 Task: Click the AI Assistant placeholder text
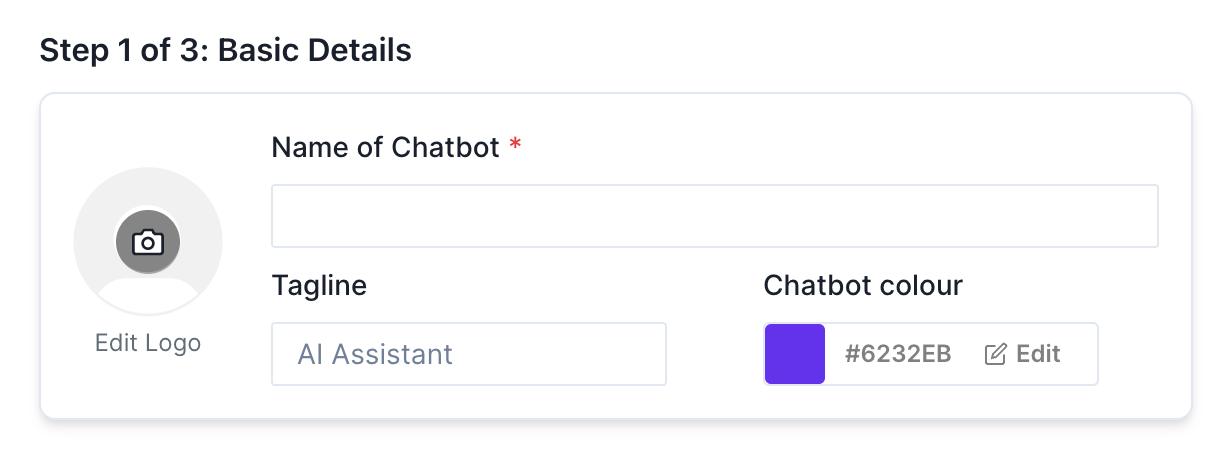tap(375, 354)
